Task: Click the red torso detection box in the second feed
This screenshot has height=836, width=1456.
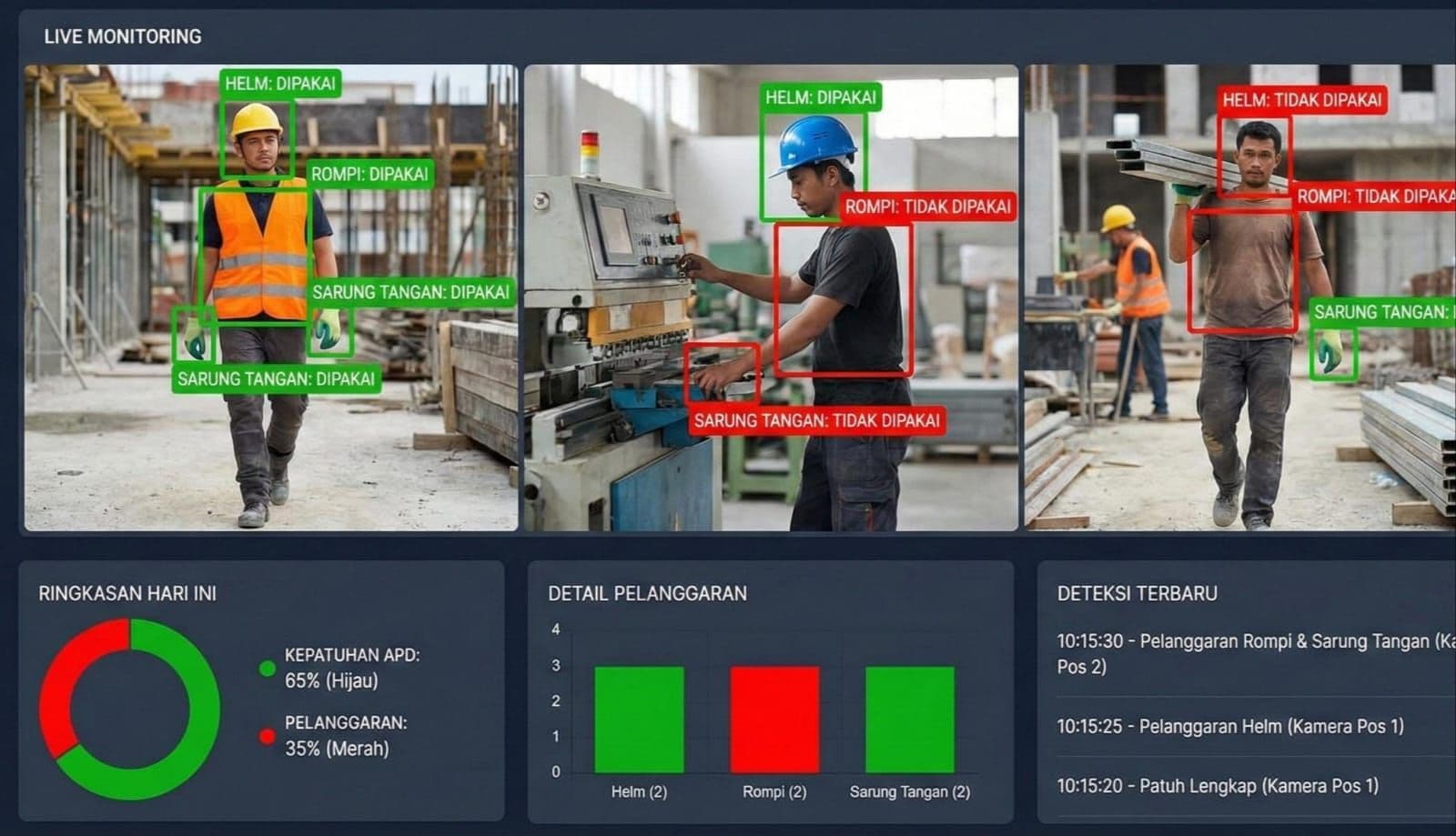Action: point(843,299)
